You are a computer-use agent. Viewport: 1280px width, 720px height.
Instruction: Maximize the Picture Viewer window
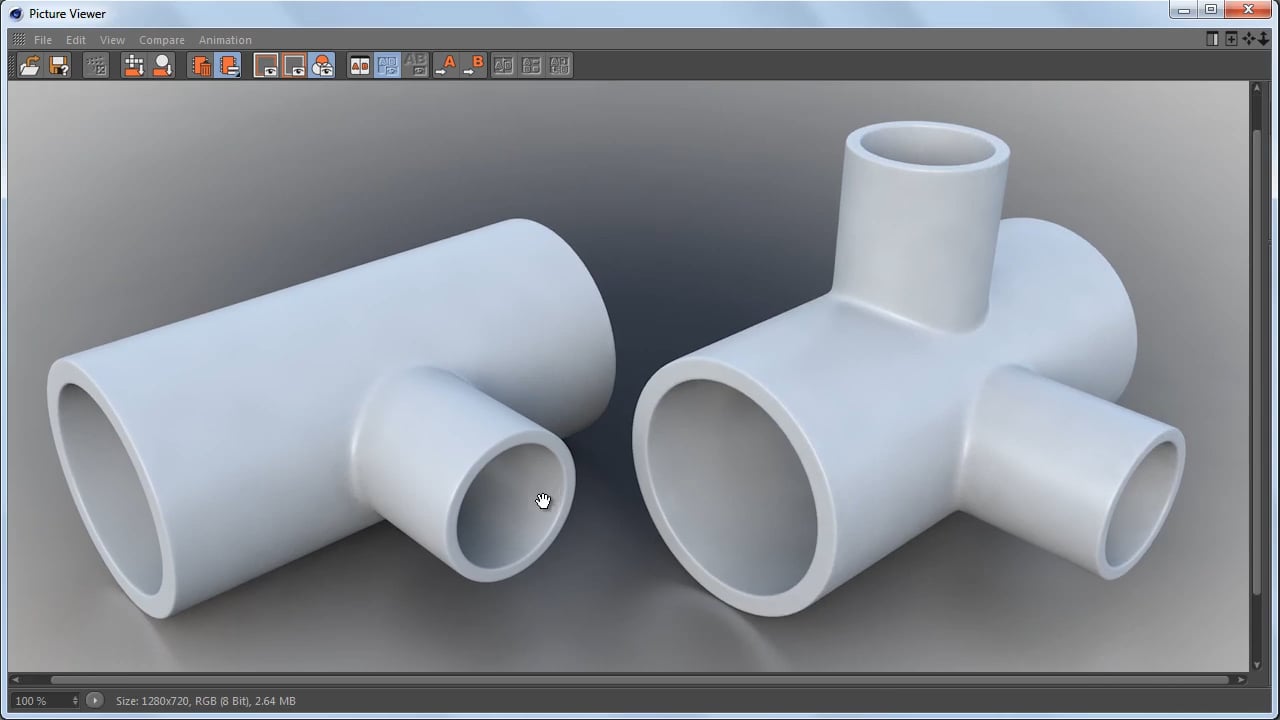tap(1211, 11)
